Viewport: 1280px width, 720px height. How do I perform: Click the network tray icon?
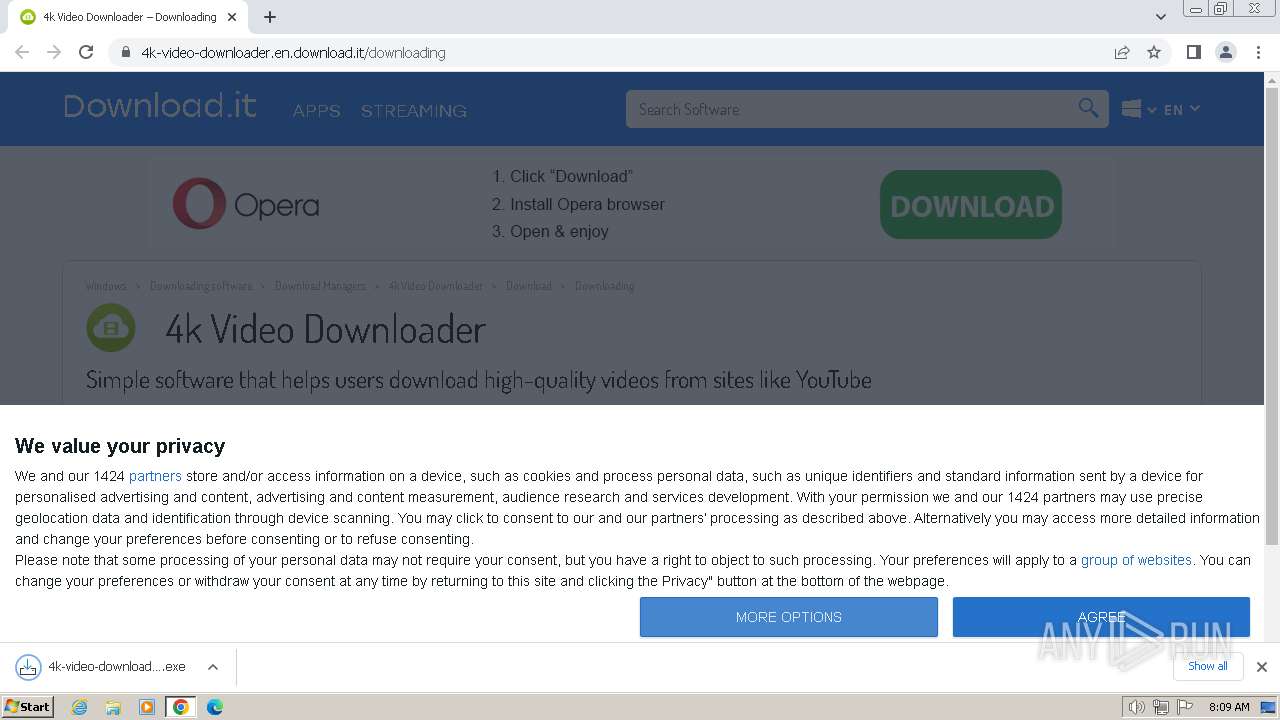pyautogui.click(x=1160, y=707)
